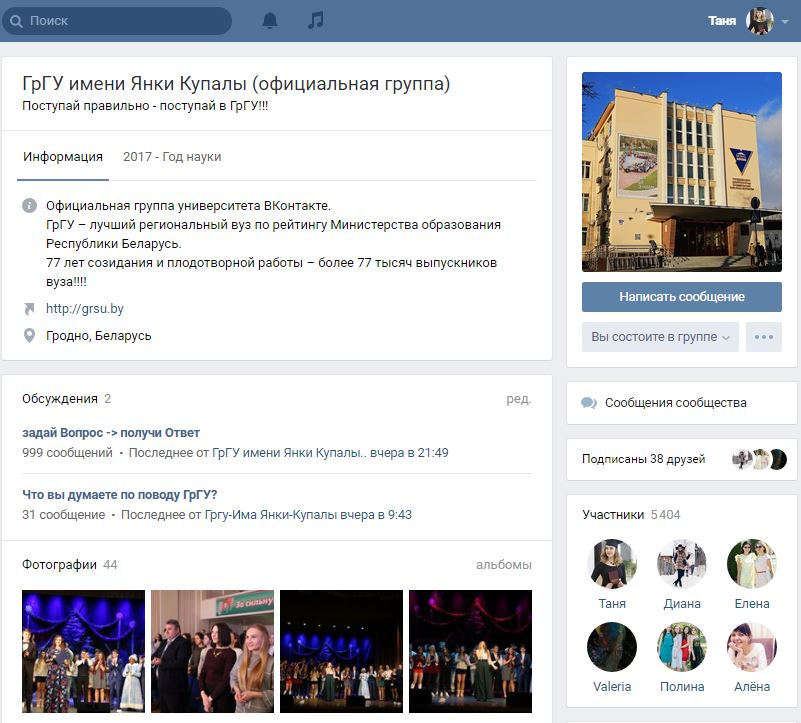Click the 'Написать сообщение' button
This screenshot has width=801, height=723.
[681, 297]
